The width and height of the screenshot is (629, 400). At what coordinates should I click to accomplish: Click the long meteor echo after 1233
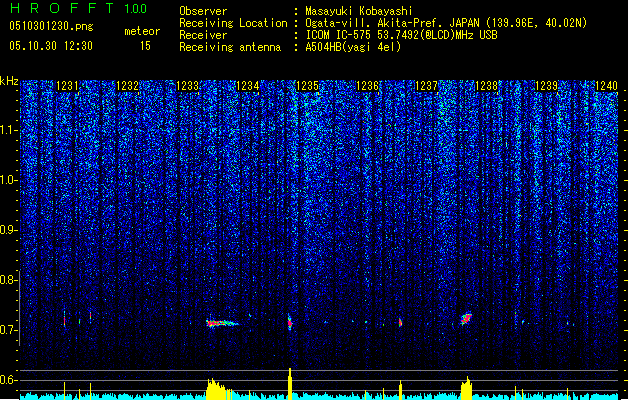[x=222, y=323]
